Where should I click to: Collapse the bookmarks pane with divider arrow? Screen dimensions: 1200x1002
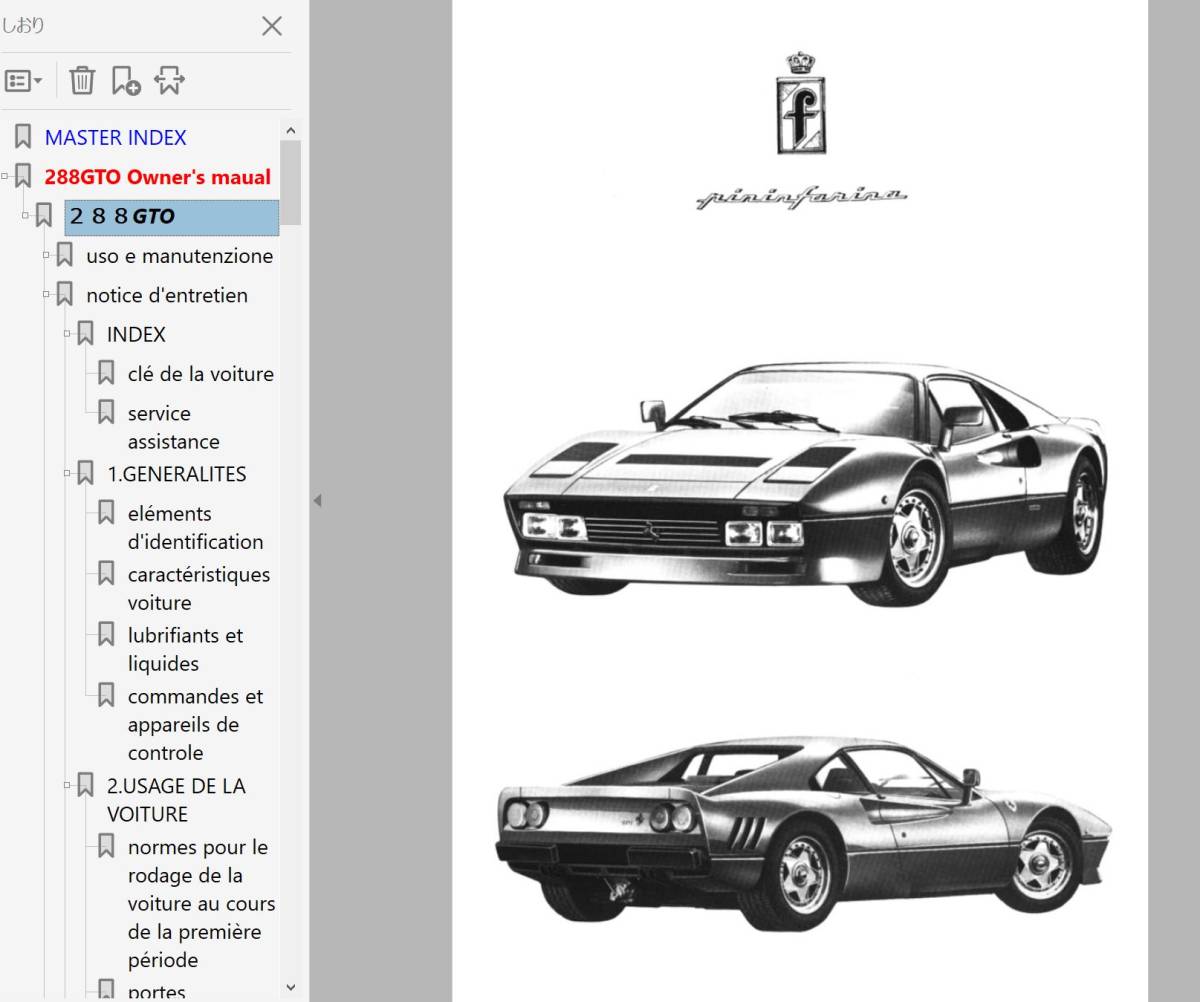pos(317,500)
